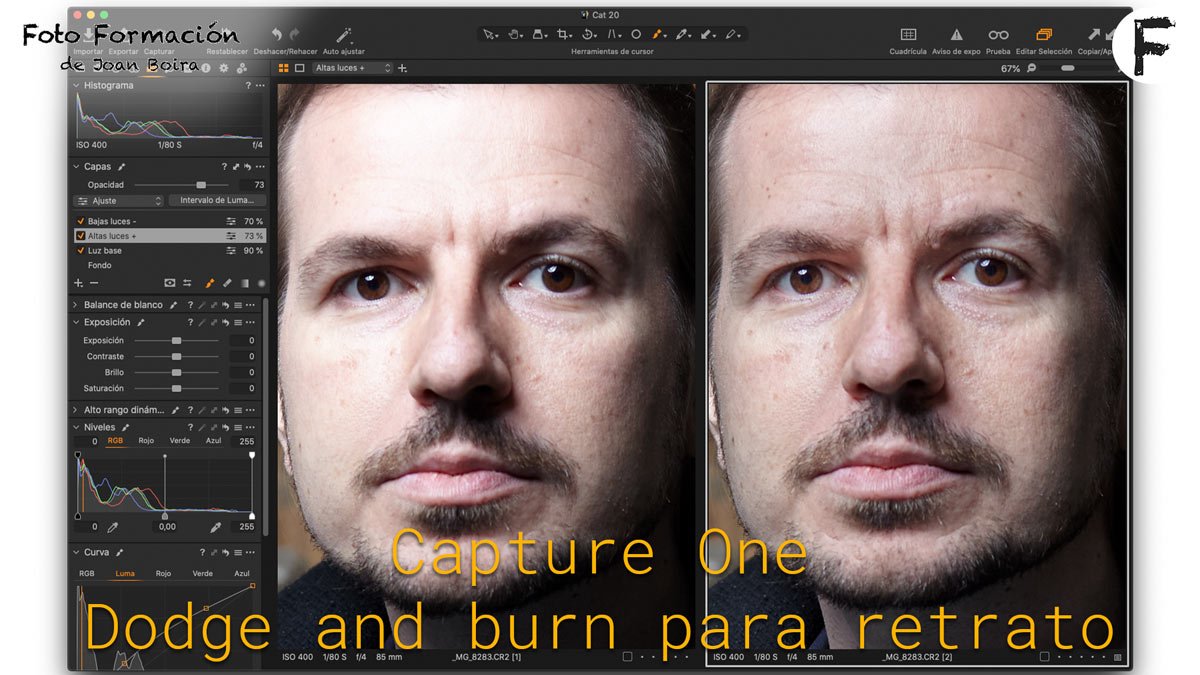Click the Contraste slider handle
This screenshot has width=1200, height=675.
click(177, 356)
